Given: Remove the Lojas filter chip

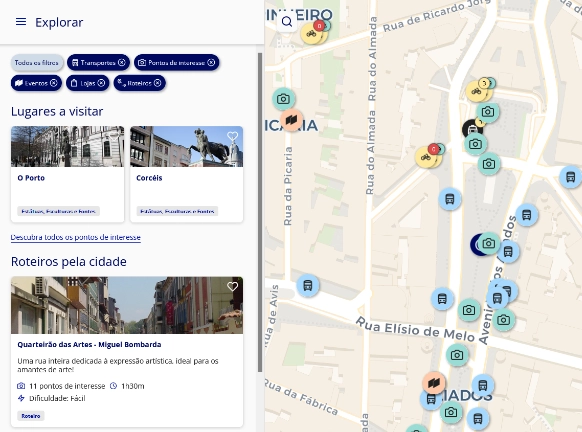Looking at the screenshot, I should [101, 83].
